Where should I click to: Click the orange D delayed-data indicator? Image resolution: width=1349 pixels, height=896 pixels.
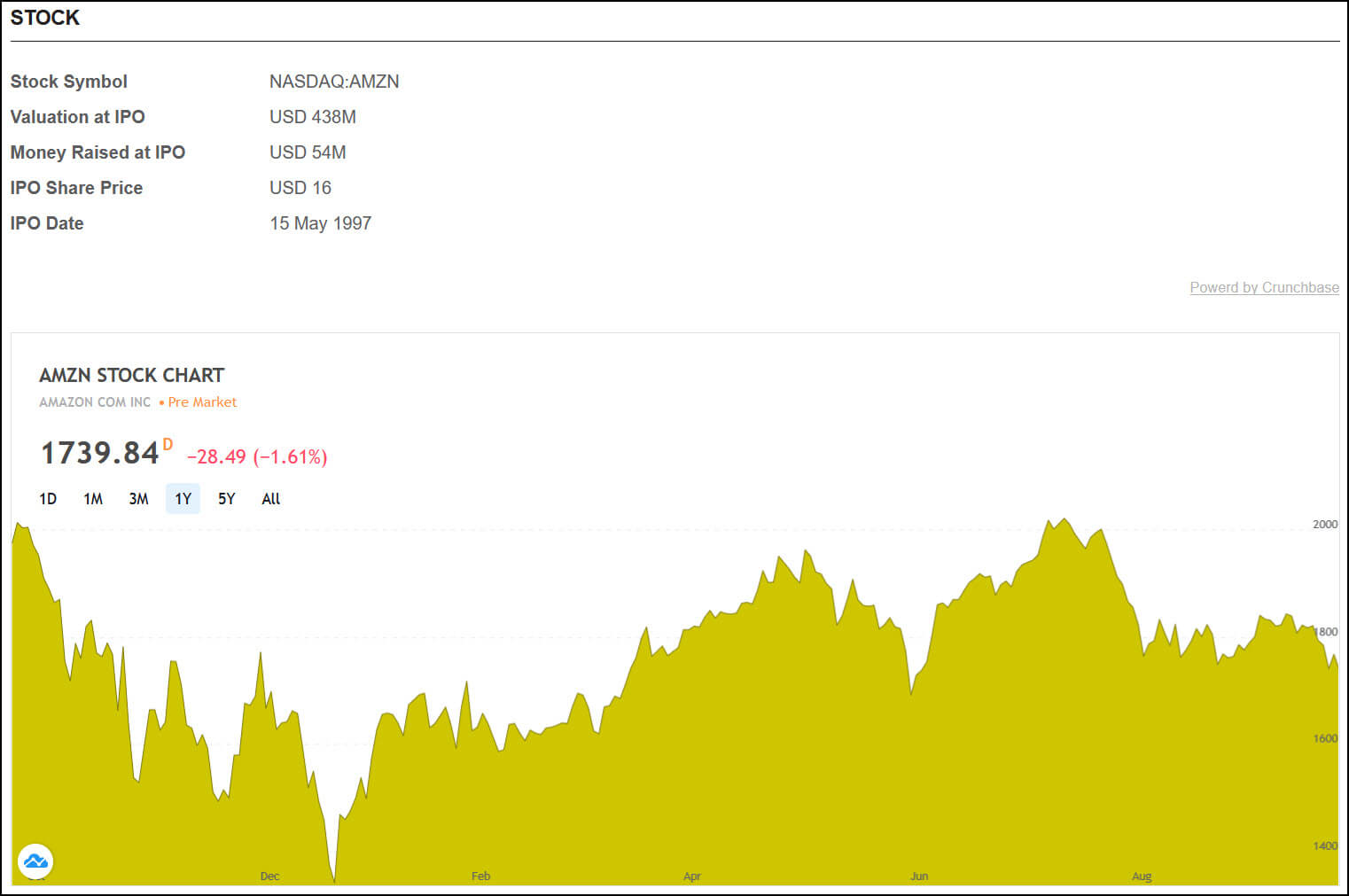pyautogui.click(x=168, y=444)
